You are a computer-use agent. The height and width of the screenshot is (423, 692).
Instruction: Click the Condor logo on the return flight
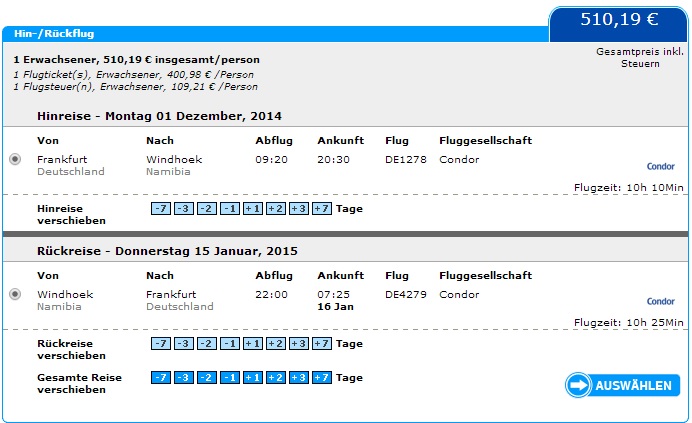tap(660, 302)
